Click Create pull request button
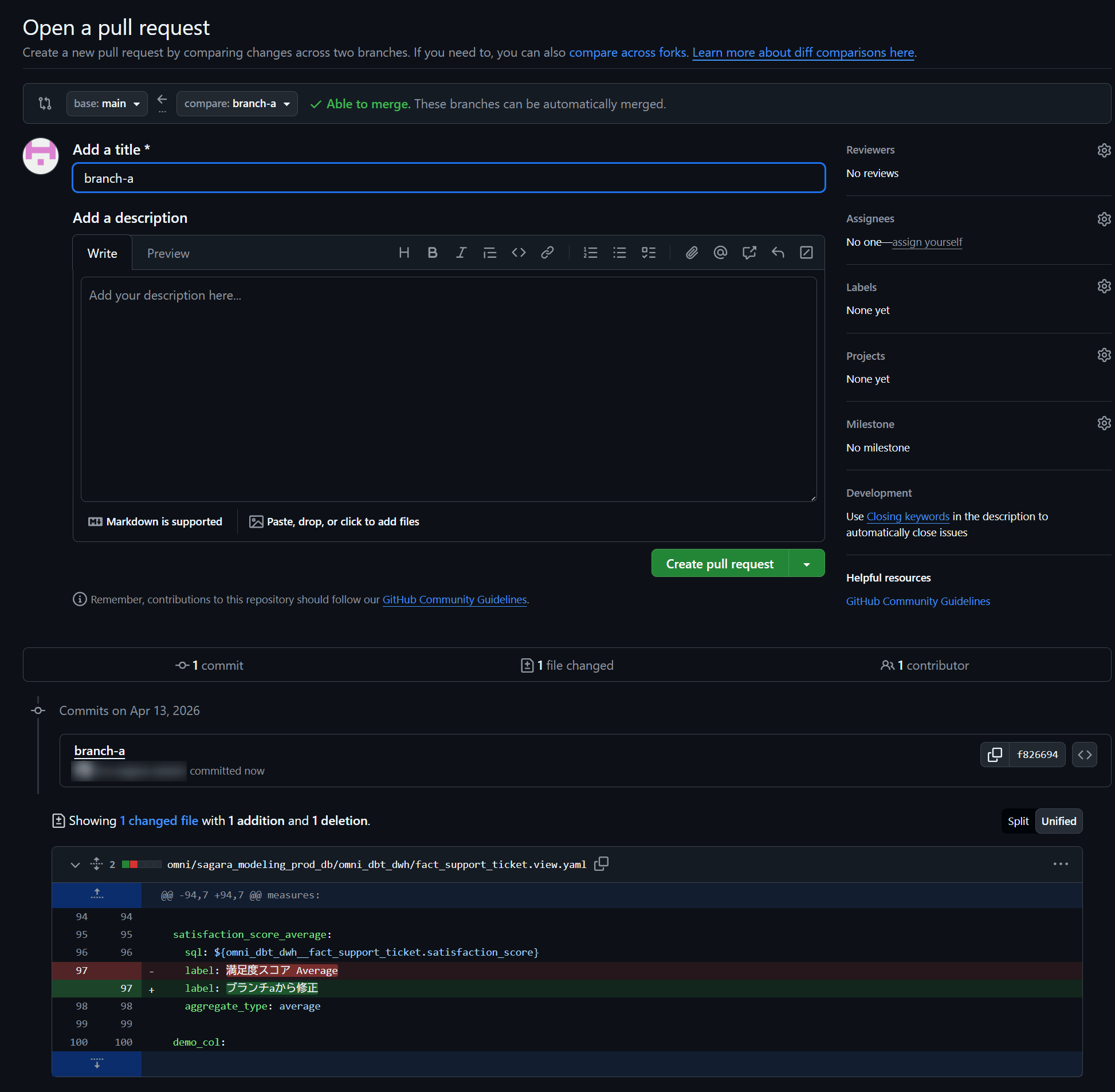The height and width of the screenshot is (1092, 1115). tap(720, 564)
